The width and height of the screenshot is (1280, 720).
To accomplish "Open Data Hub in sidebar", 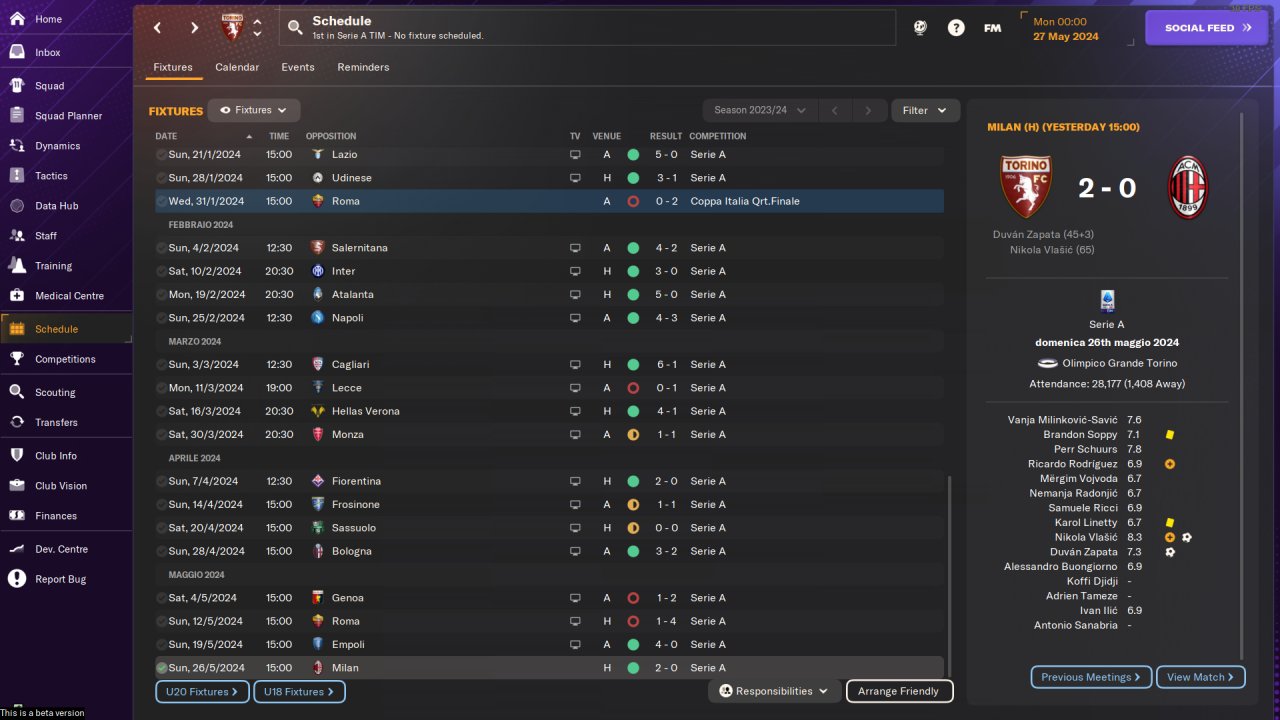I will click(56, 206).
